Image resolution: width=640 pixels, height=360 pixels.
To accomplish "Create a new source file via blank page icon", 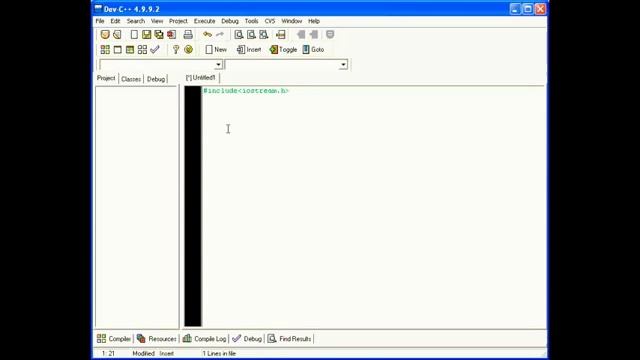I will pos(134,35).
